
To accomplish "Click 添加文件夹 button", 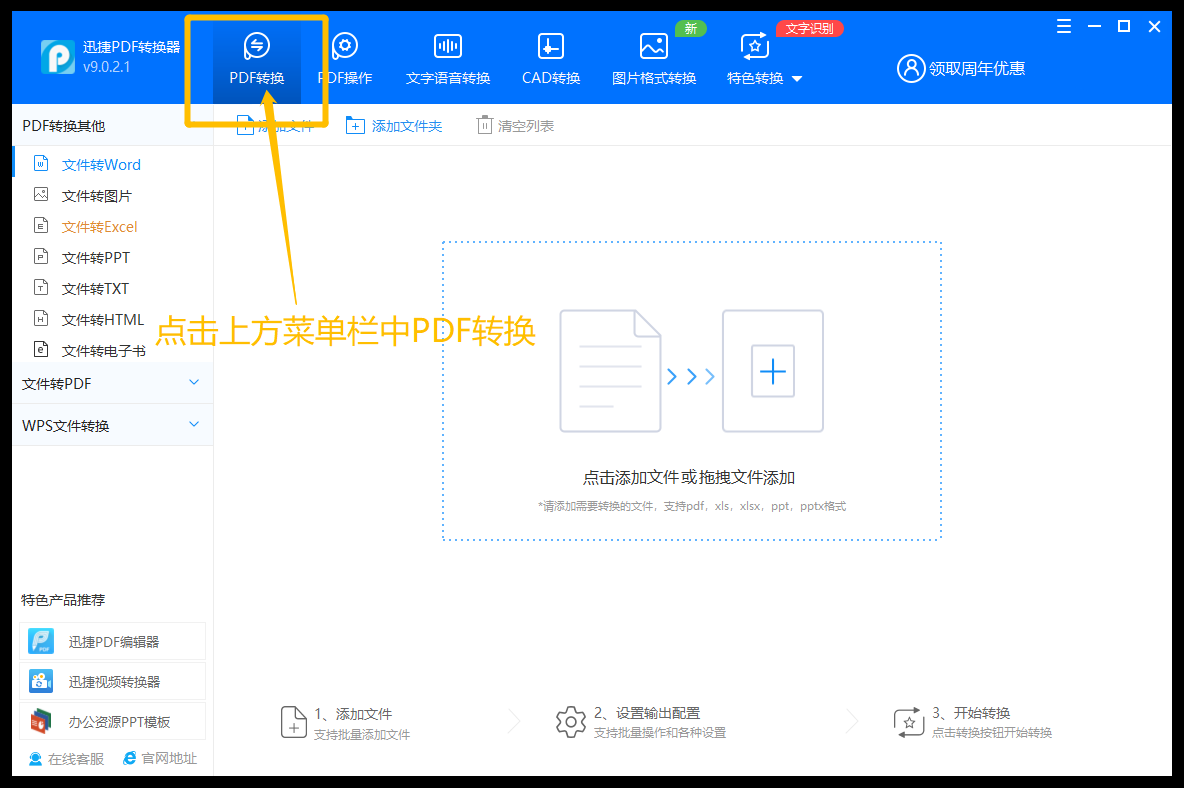I will (x=394, y=126).
